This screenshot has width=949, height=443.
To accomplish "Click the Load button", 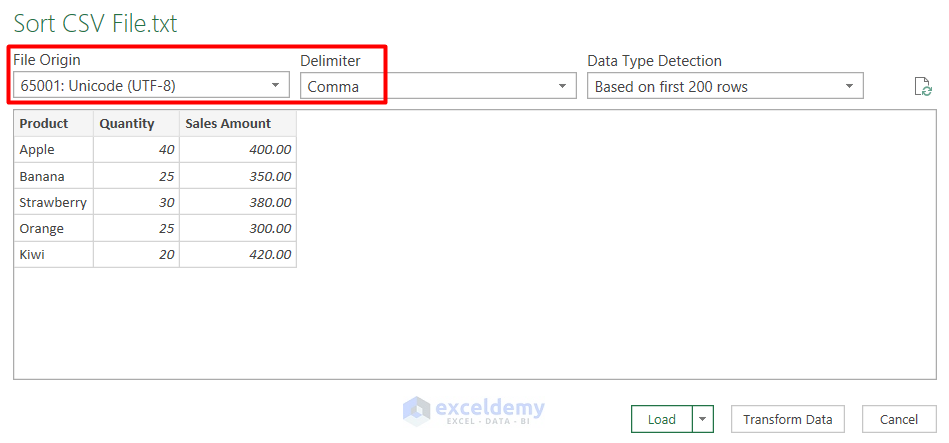I will coord(661,419).
